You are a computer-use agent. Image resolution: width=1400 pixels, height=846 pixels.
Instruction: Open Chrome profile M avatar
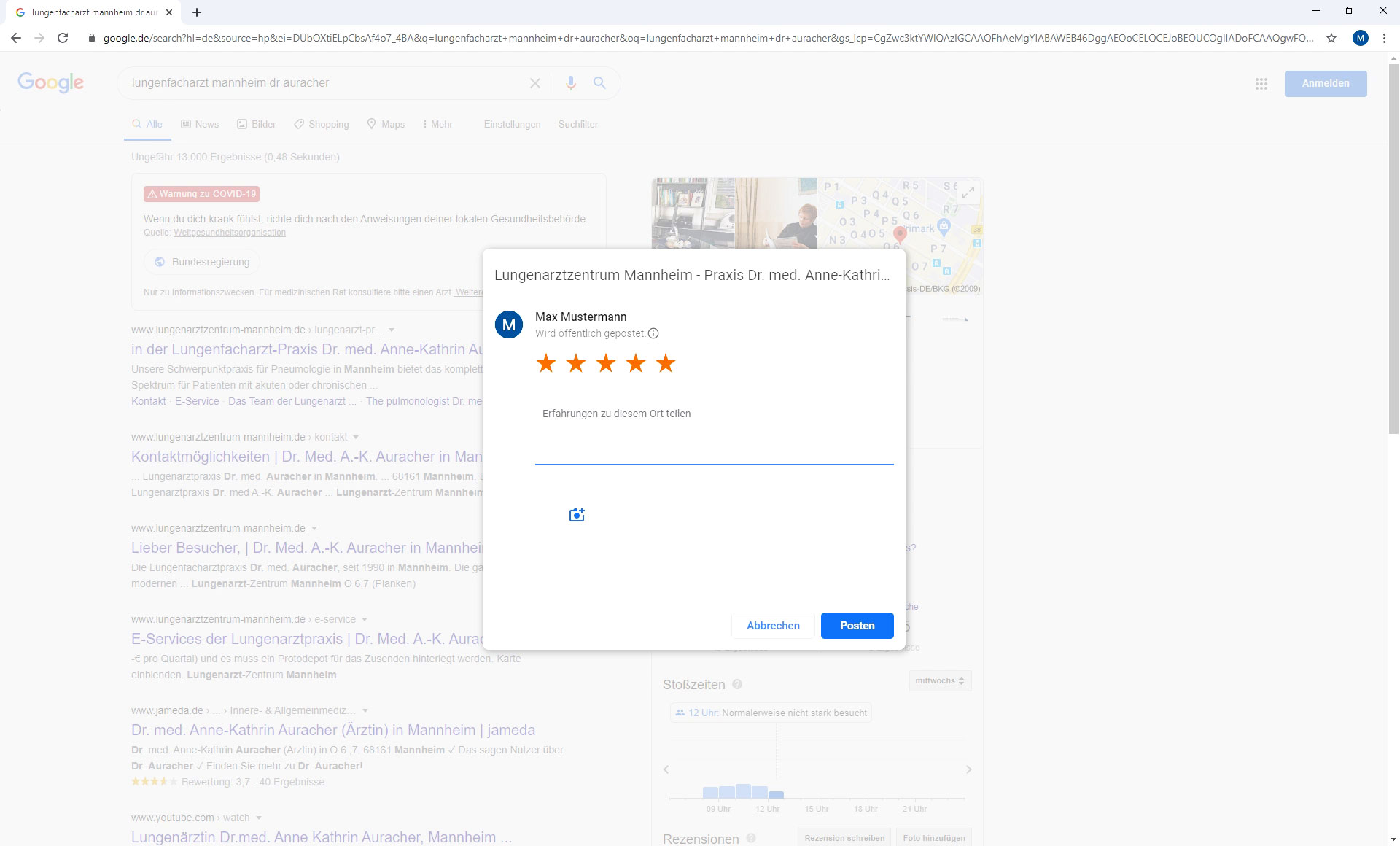(1361, 38)
